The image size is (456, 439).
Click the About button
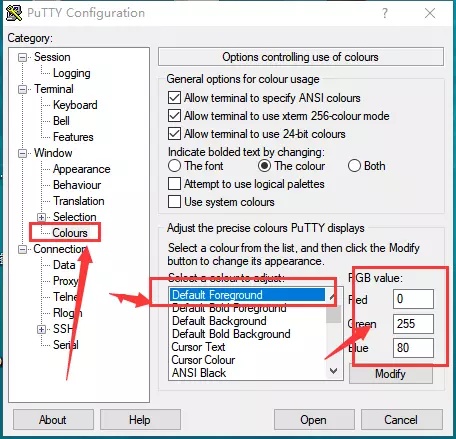[53, 420]
